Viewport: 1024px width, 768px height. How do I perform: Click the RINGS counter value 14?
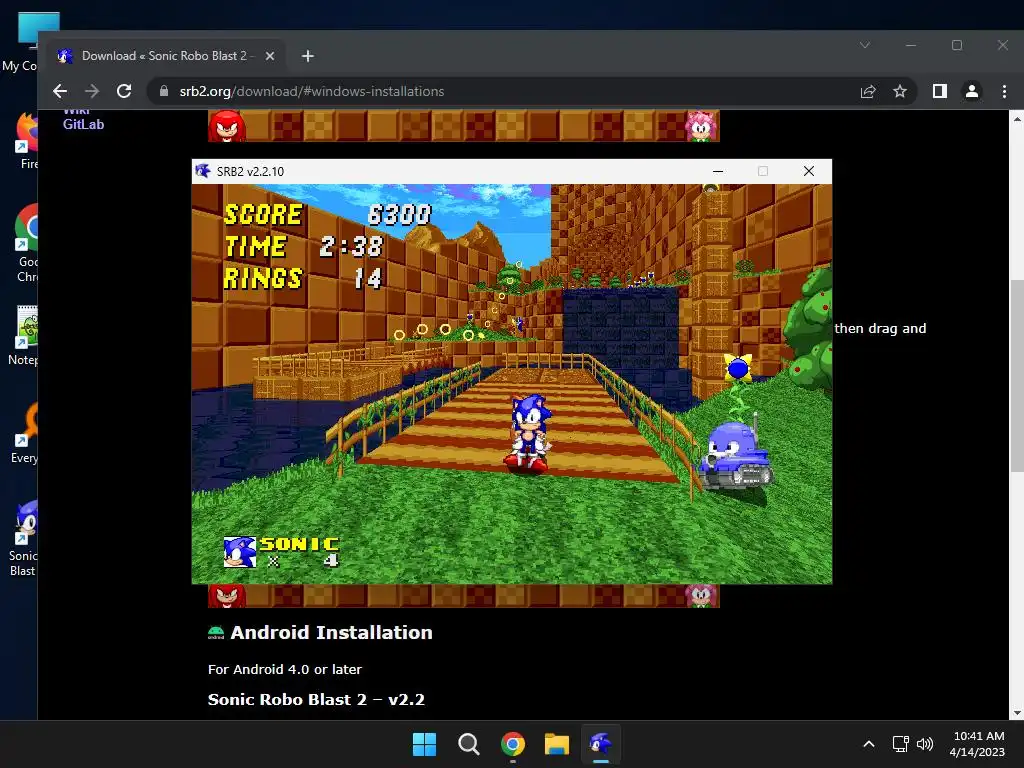click(x=368, y=279)
